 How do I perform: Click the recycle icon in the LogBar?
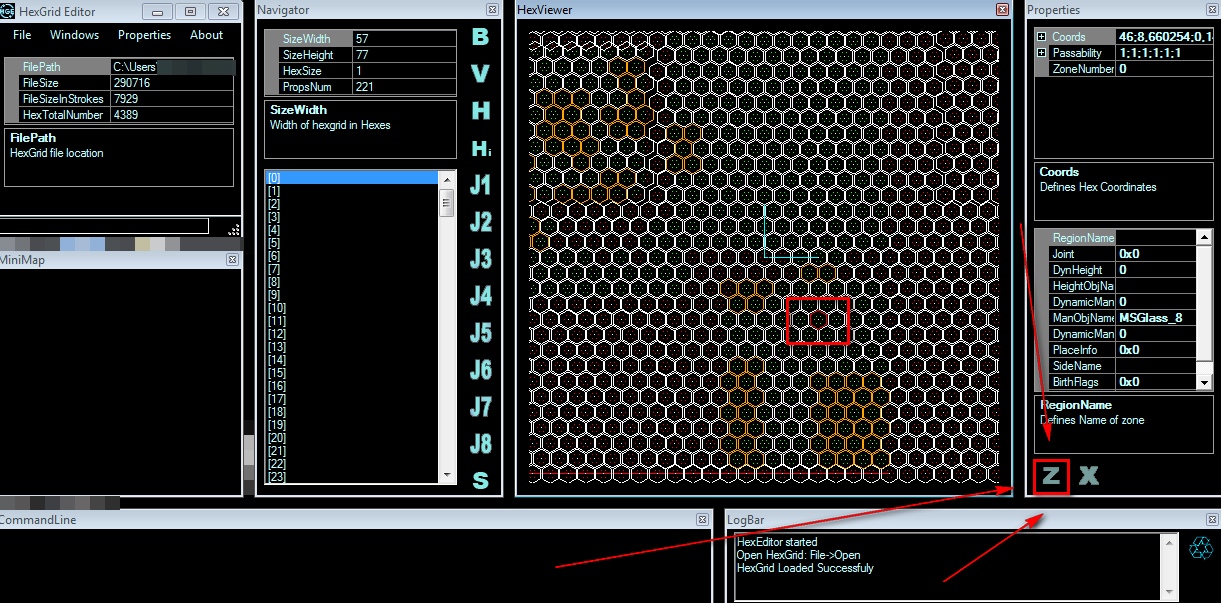[x=1201, y=548]
